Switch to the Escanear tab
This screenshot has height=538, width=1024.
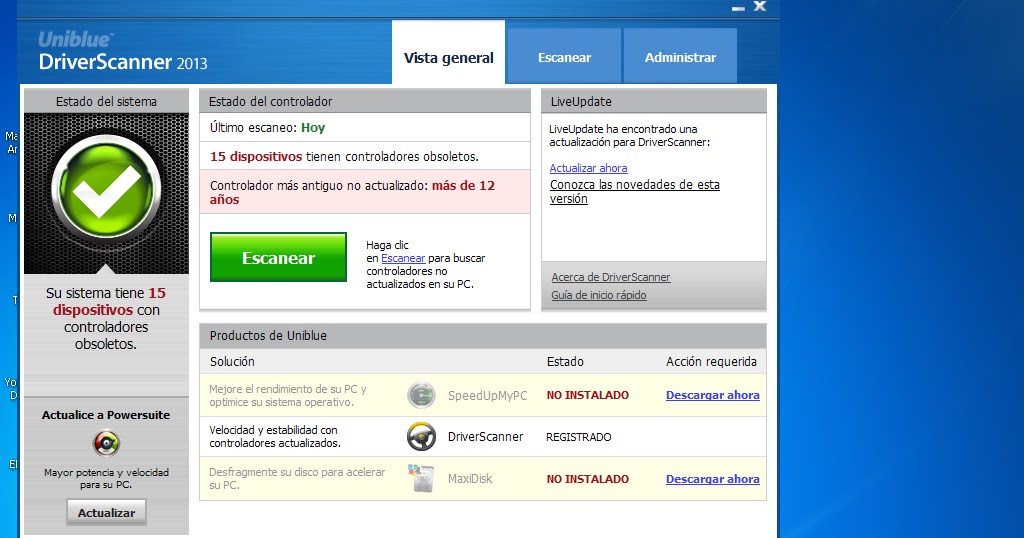click(x=564, y=56)
